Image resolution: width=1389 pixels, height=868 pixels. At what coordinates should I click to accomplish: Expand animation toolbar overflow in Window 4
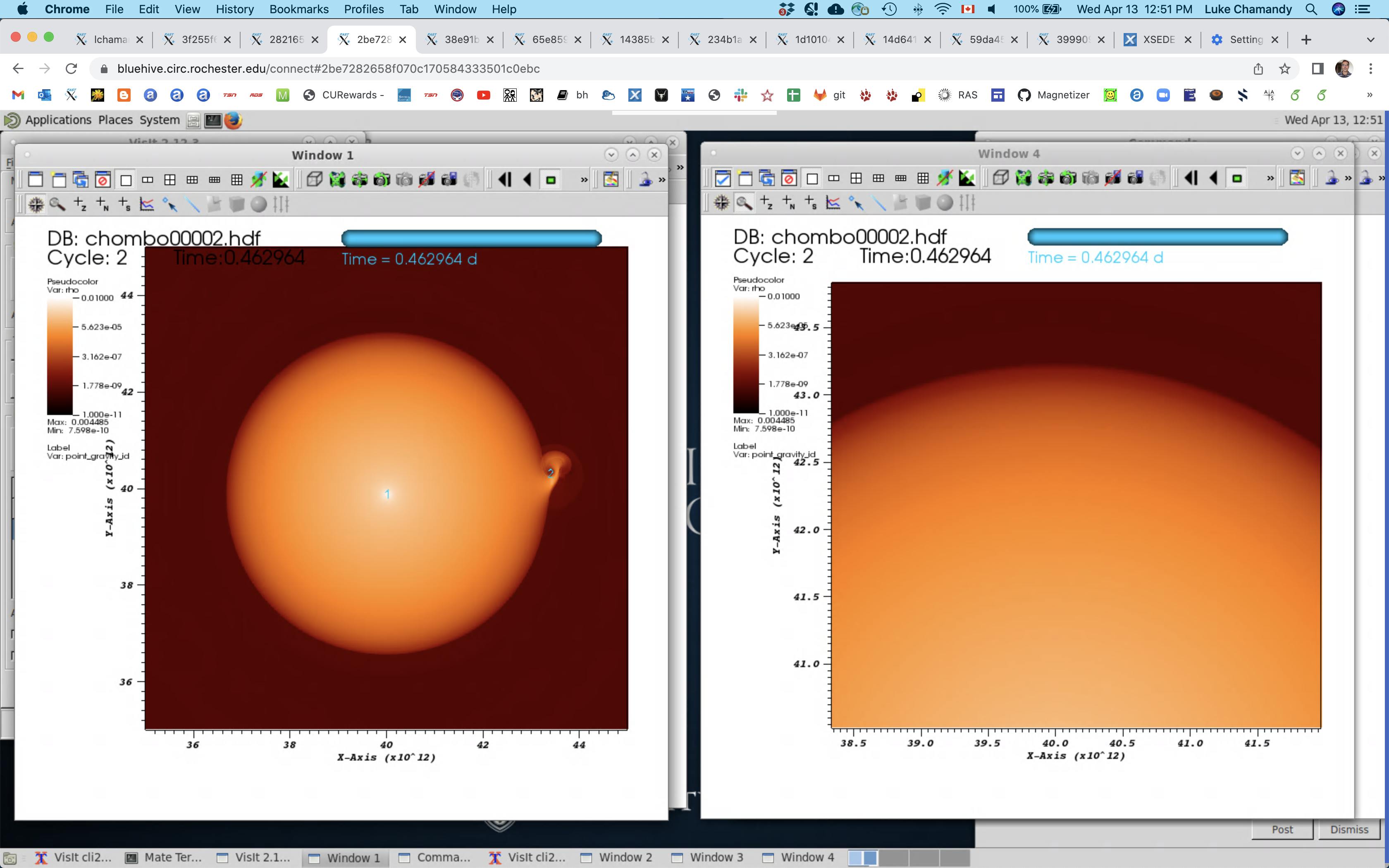click(1271, 178)
